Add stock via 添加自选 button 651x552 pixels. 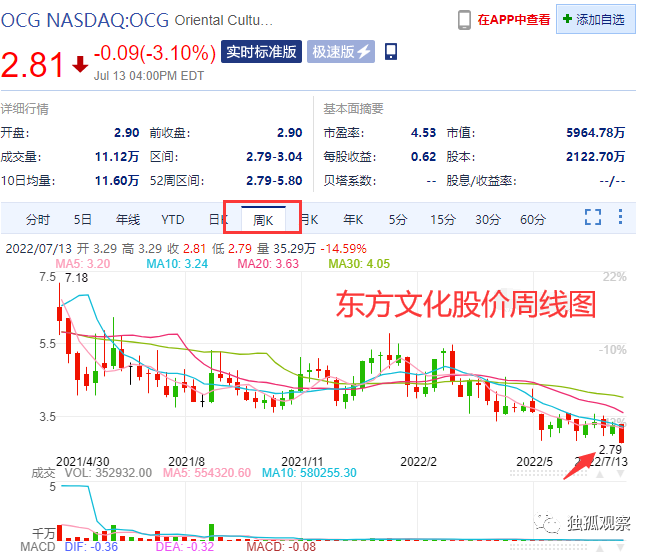[595, 20]
